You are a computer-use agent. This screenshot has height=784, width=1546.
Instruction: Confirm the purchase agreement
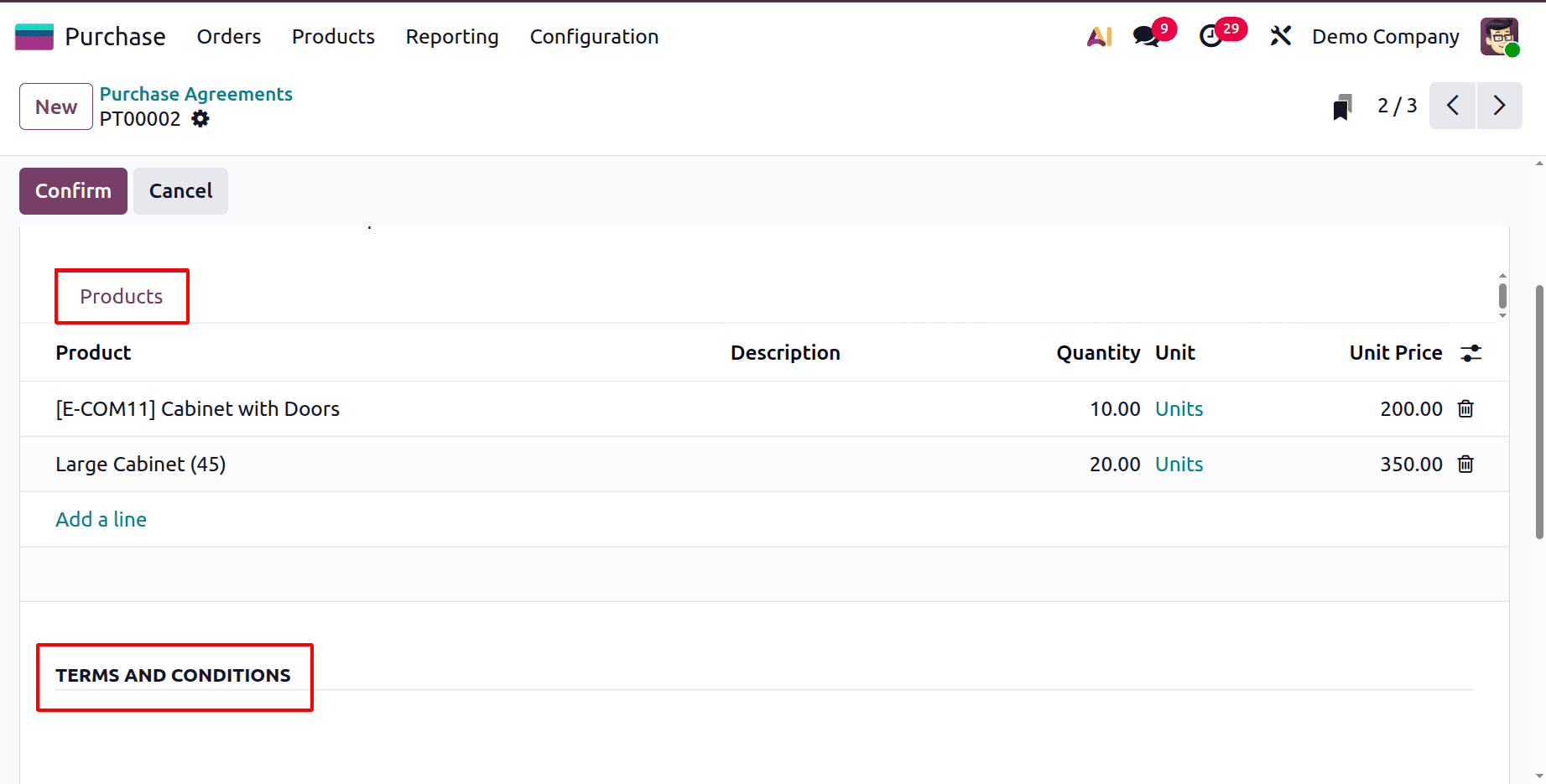(x=72, y=190)
